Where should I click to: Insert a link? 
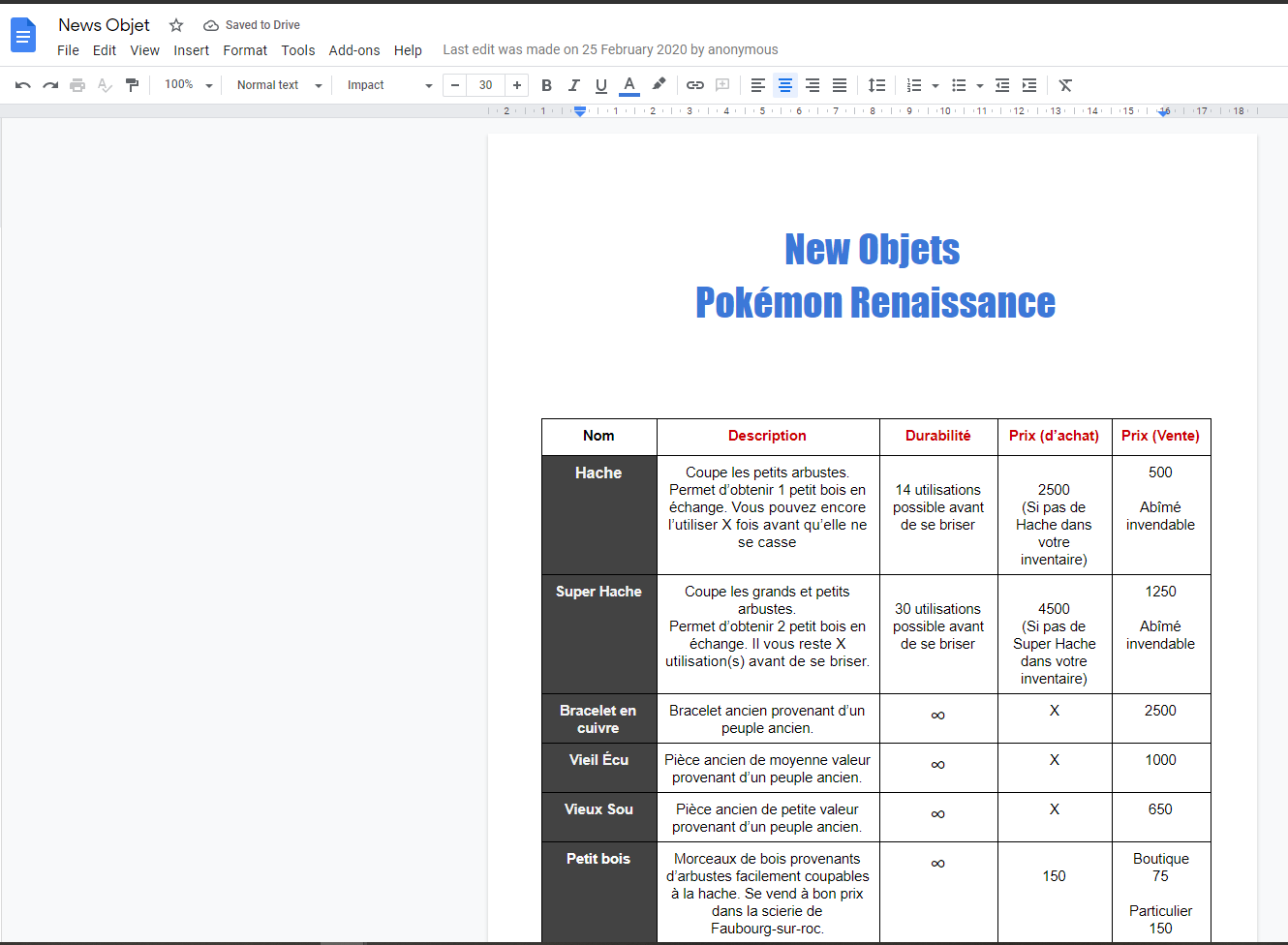[x=695, y=85]
